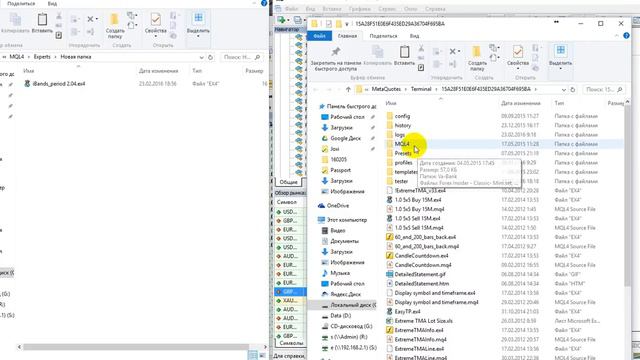Click horizontal scrollbar in left Explorer window
This screenshot has width=640, height=360.
(x=136, y=347)
